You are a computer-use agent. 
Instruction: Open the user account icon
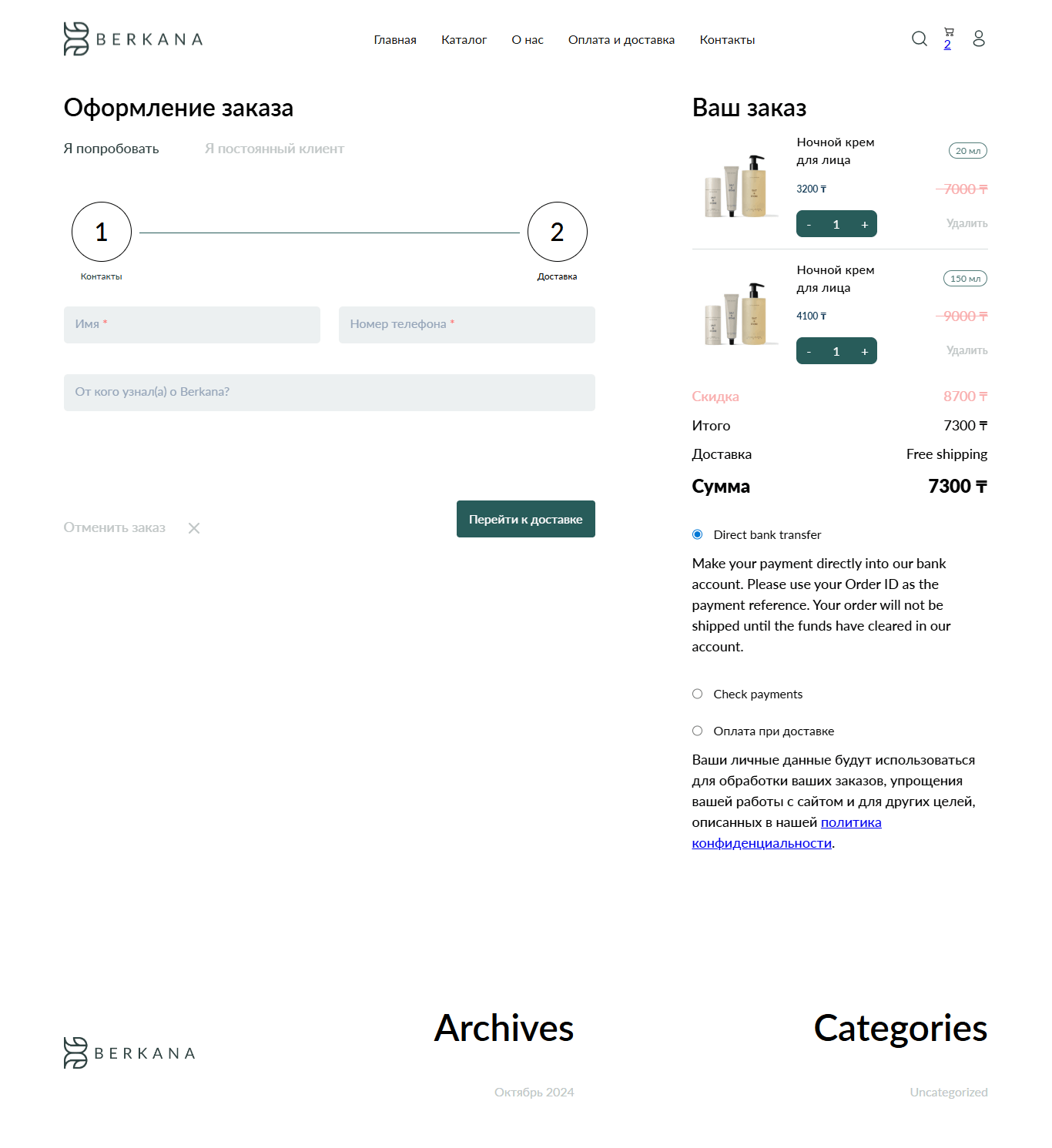point(979,38)
